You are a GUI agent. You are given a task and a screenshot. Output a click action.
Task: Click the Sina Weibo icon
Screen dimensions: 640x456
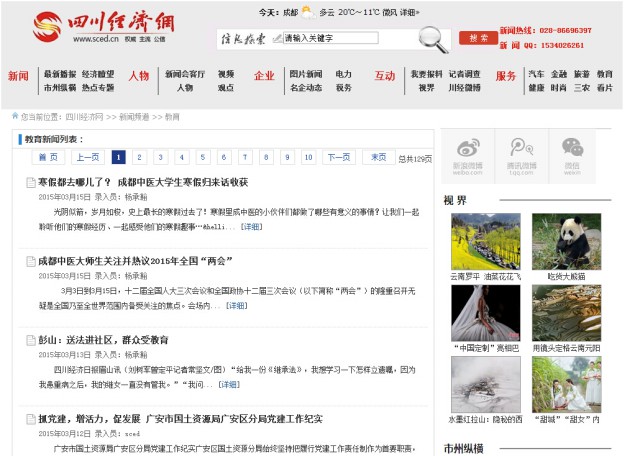tap(468, 152)
